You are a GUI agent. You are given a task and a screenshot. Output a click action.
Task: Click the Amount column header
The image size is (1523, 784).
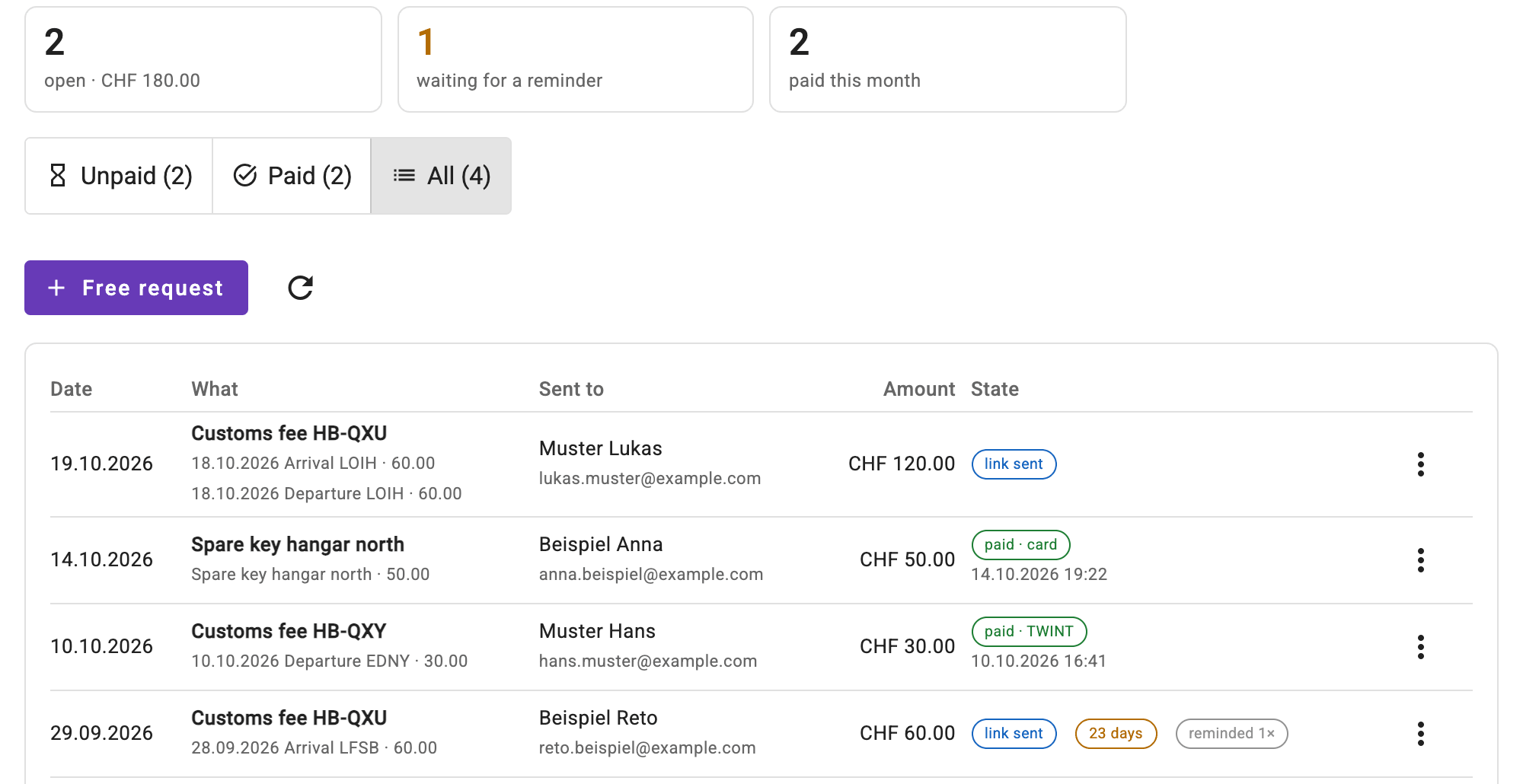(919, 389)
